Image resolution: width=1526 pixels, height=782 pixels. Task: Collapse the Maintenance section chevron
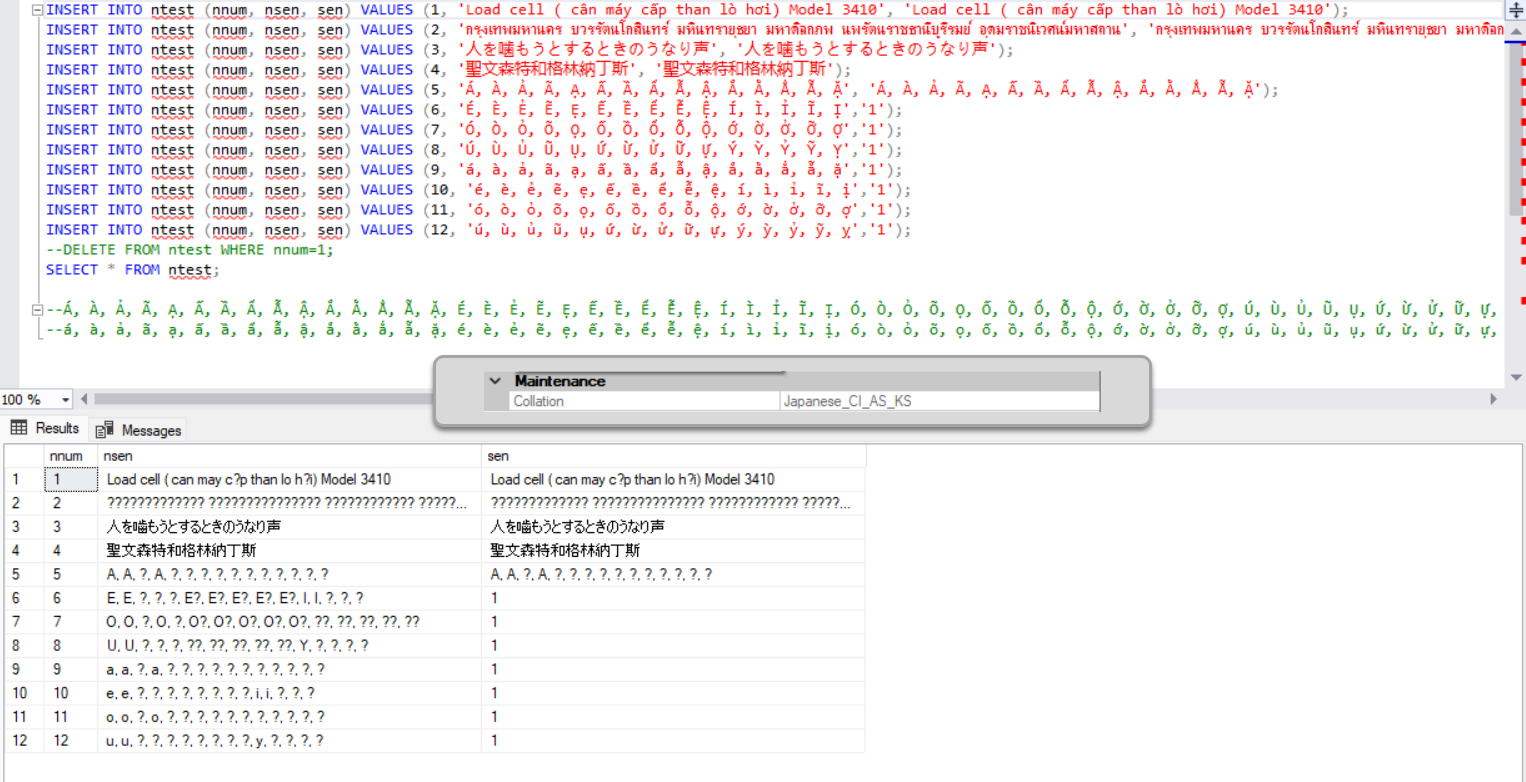(495, 380)
